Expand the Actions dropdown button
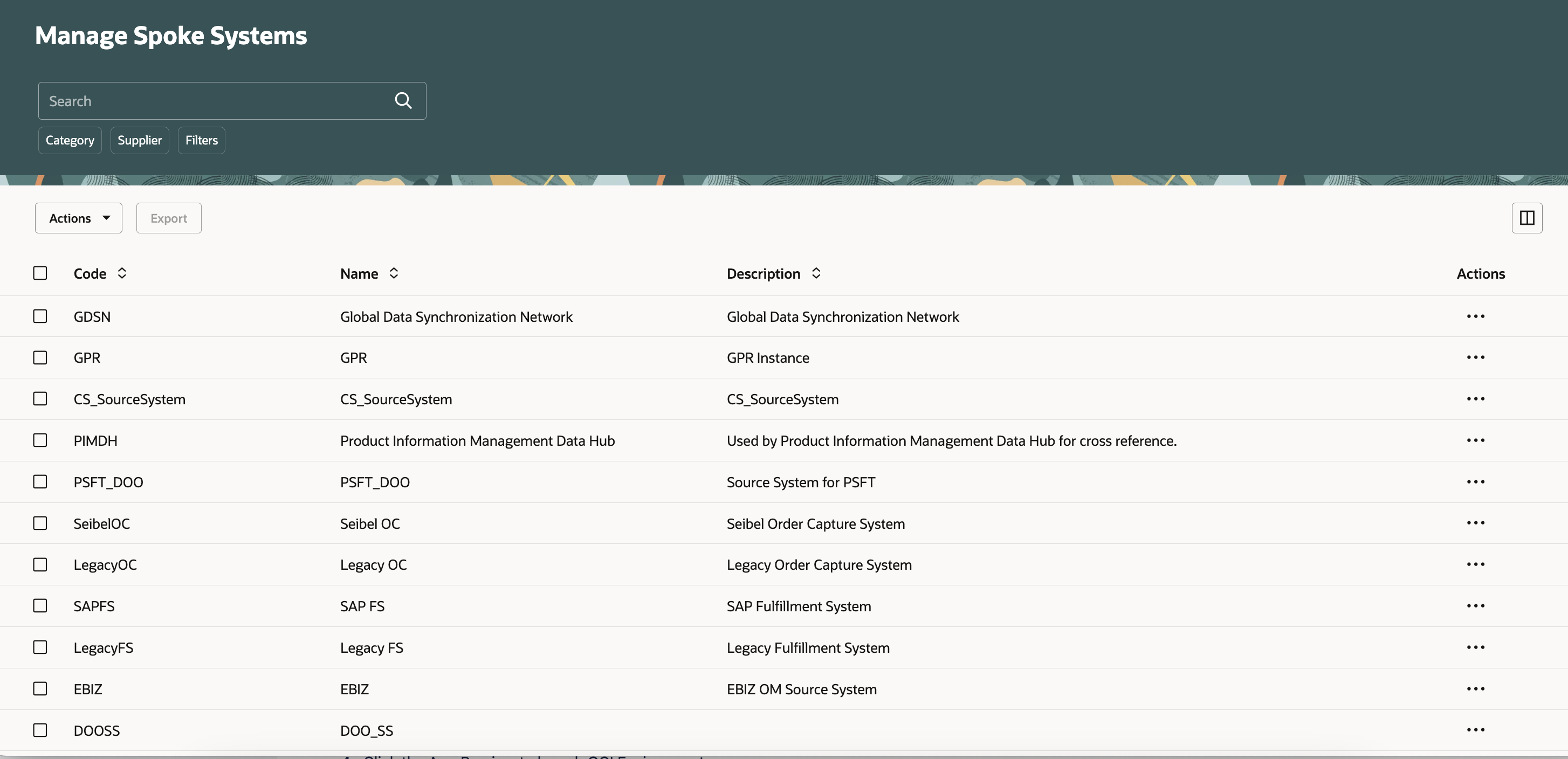Viewport: 1568px width, 759px height. tap(79, 218)
